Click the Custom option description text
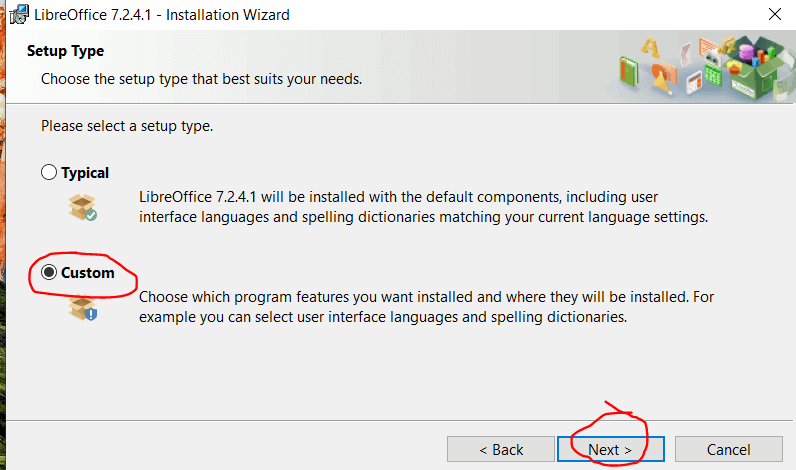The height and width of the screenshot is (470, 796). 426,307
